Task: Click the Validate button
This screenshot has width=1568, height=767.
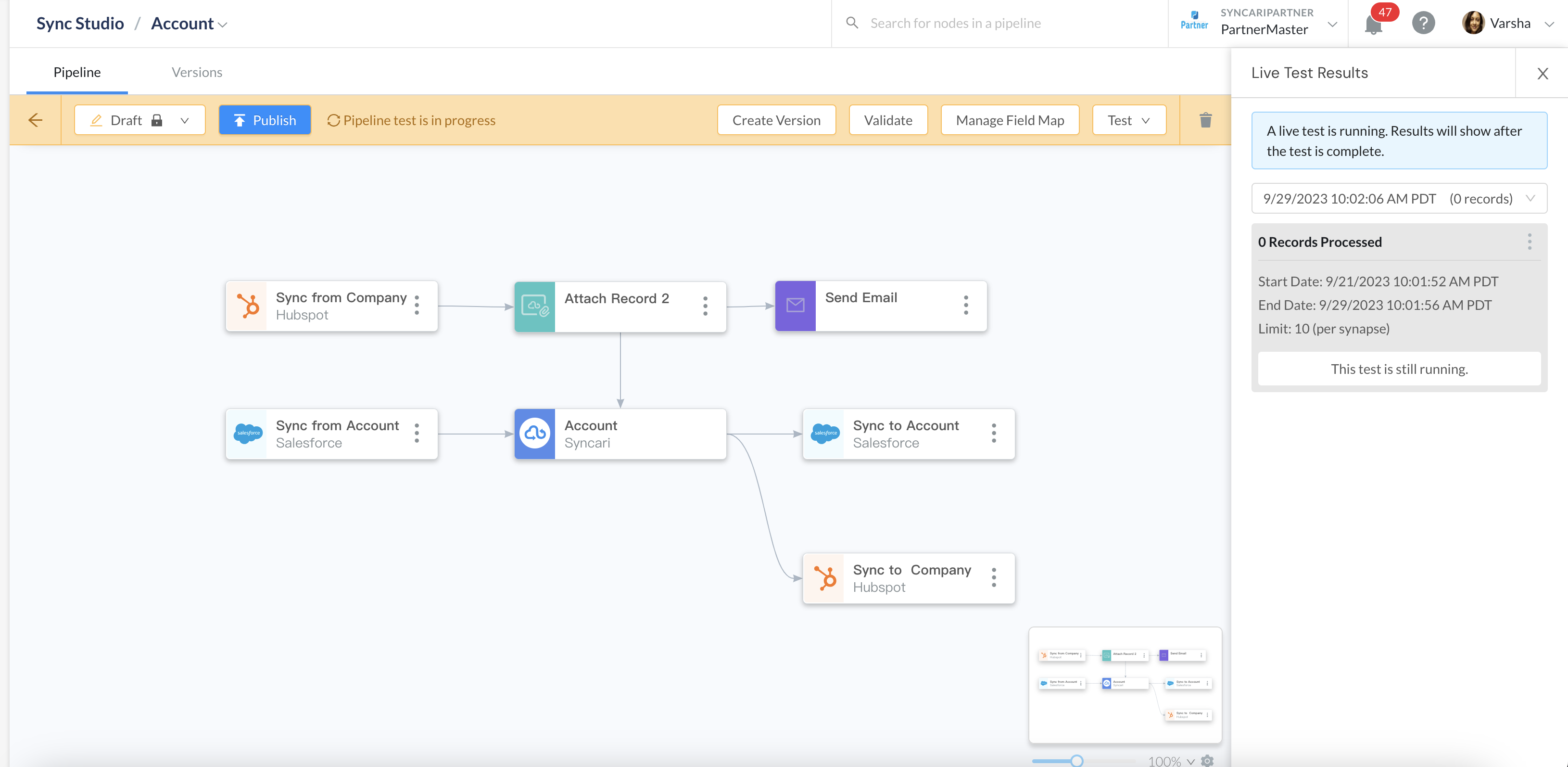Action: click(x=888, y=120)
